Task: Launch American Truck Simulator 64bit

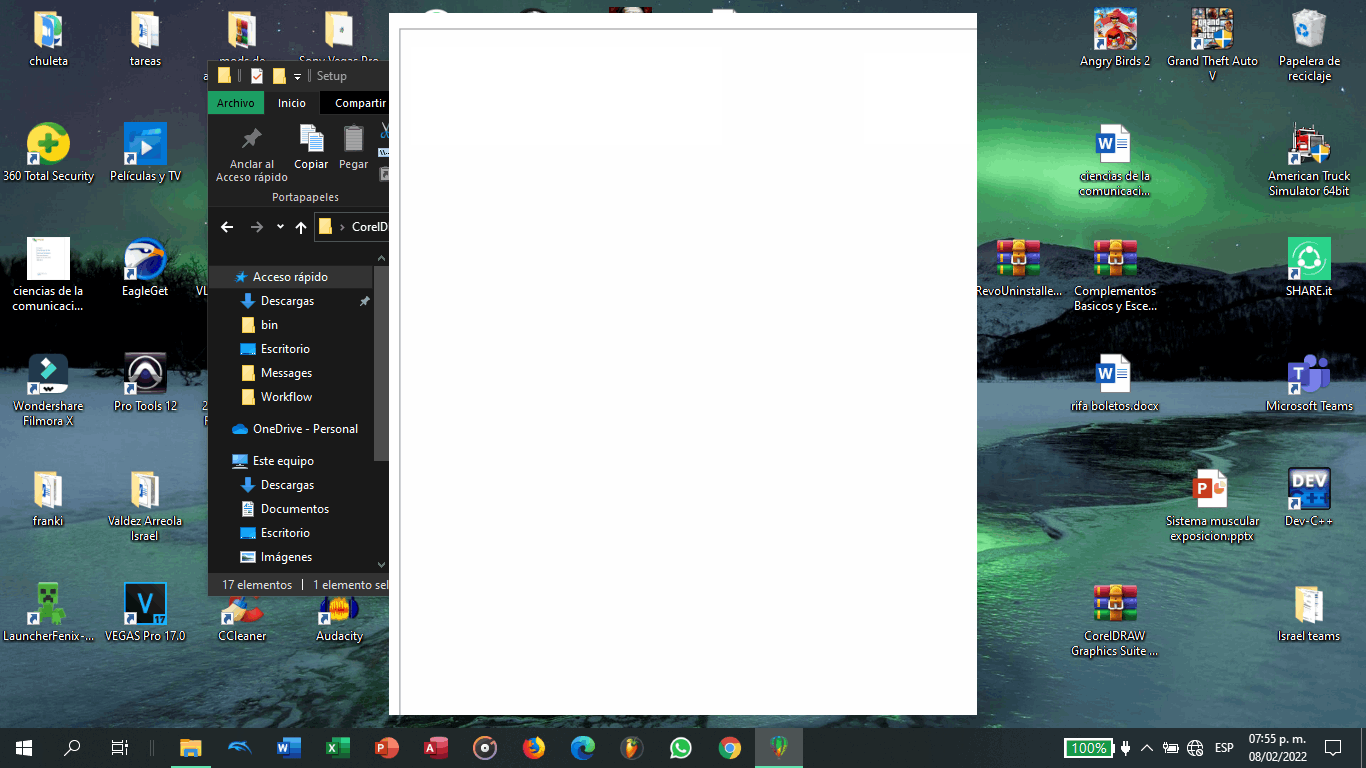Action: click(x=1309, y=160)
